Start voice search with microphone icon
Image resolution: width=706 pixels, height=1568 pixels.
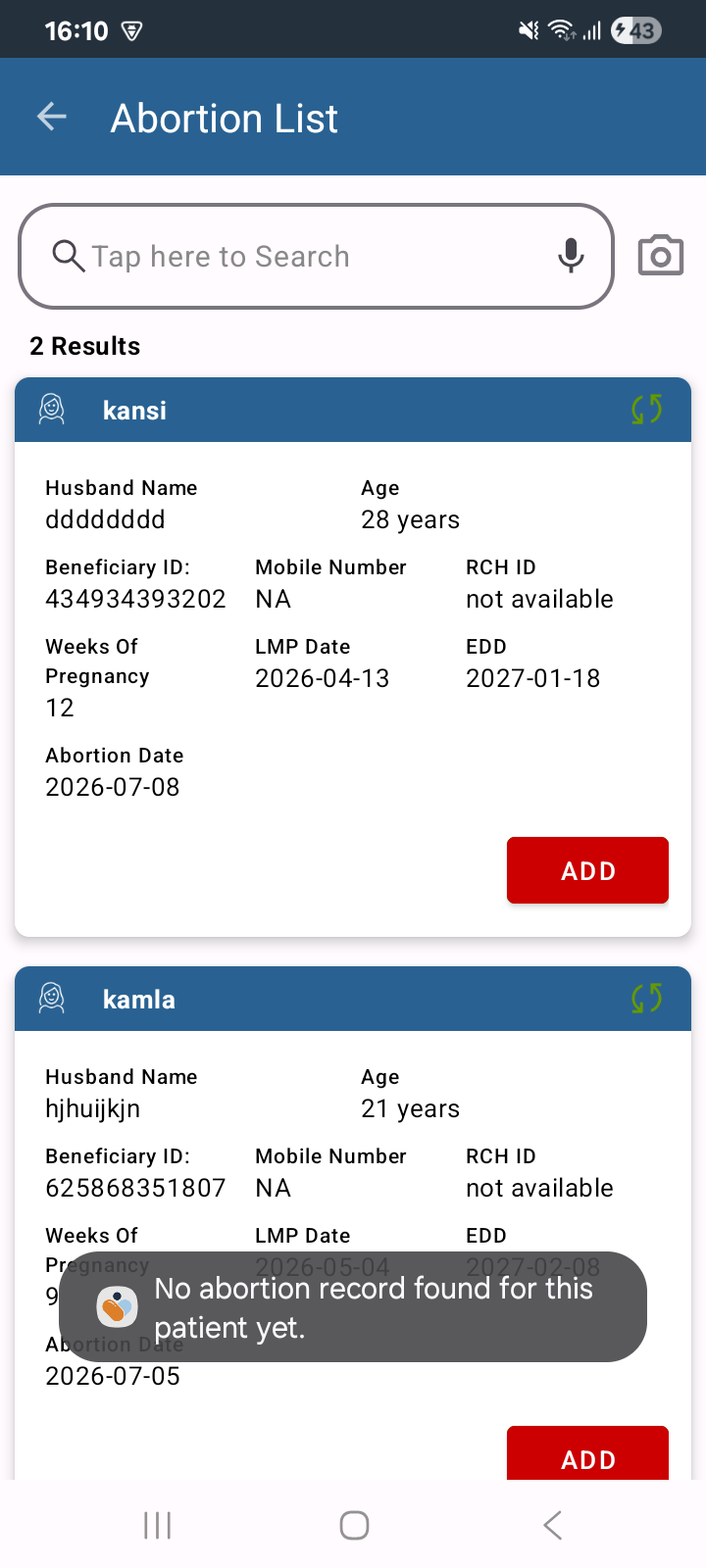point(571,256)
